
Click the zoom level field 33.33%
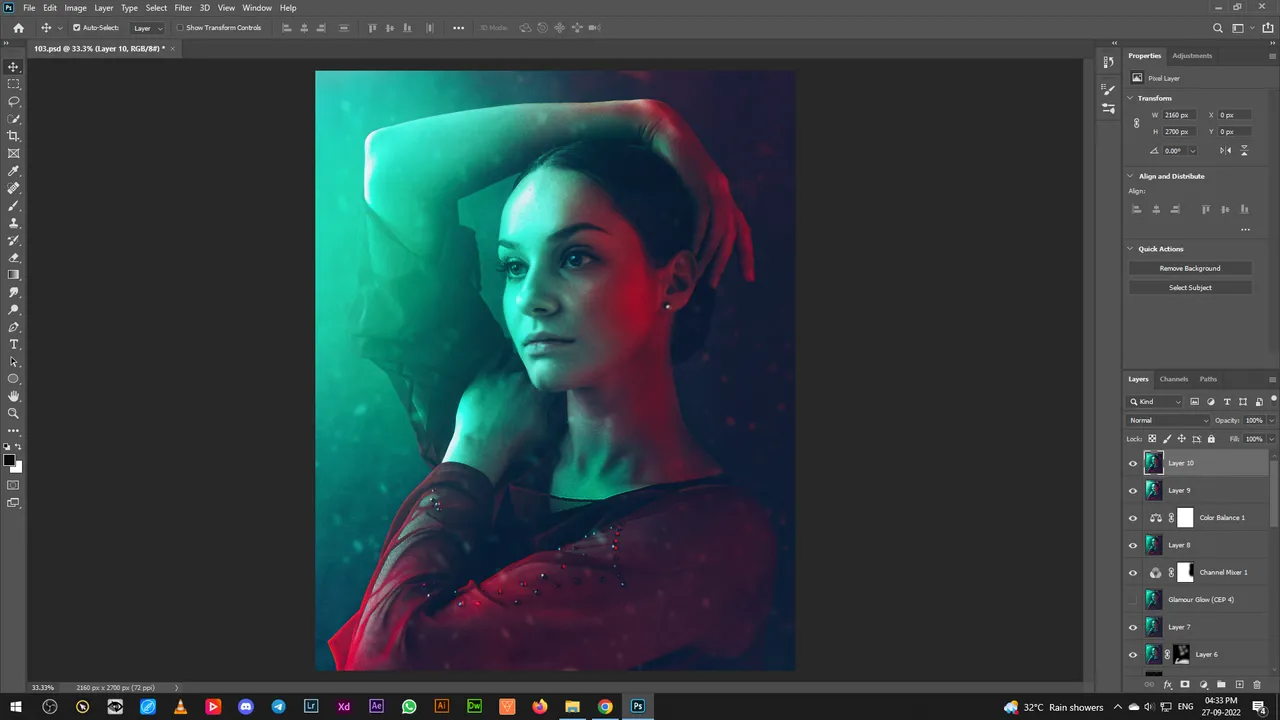pos(42,688)
